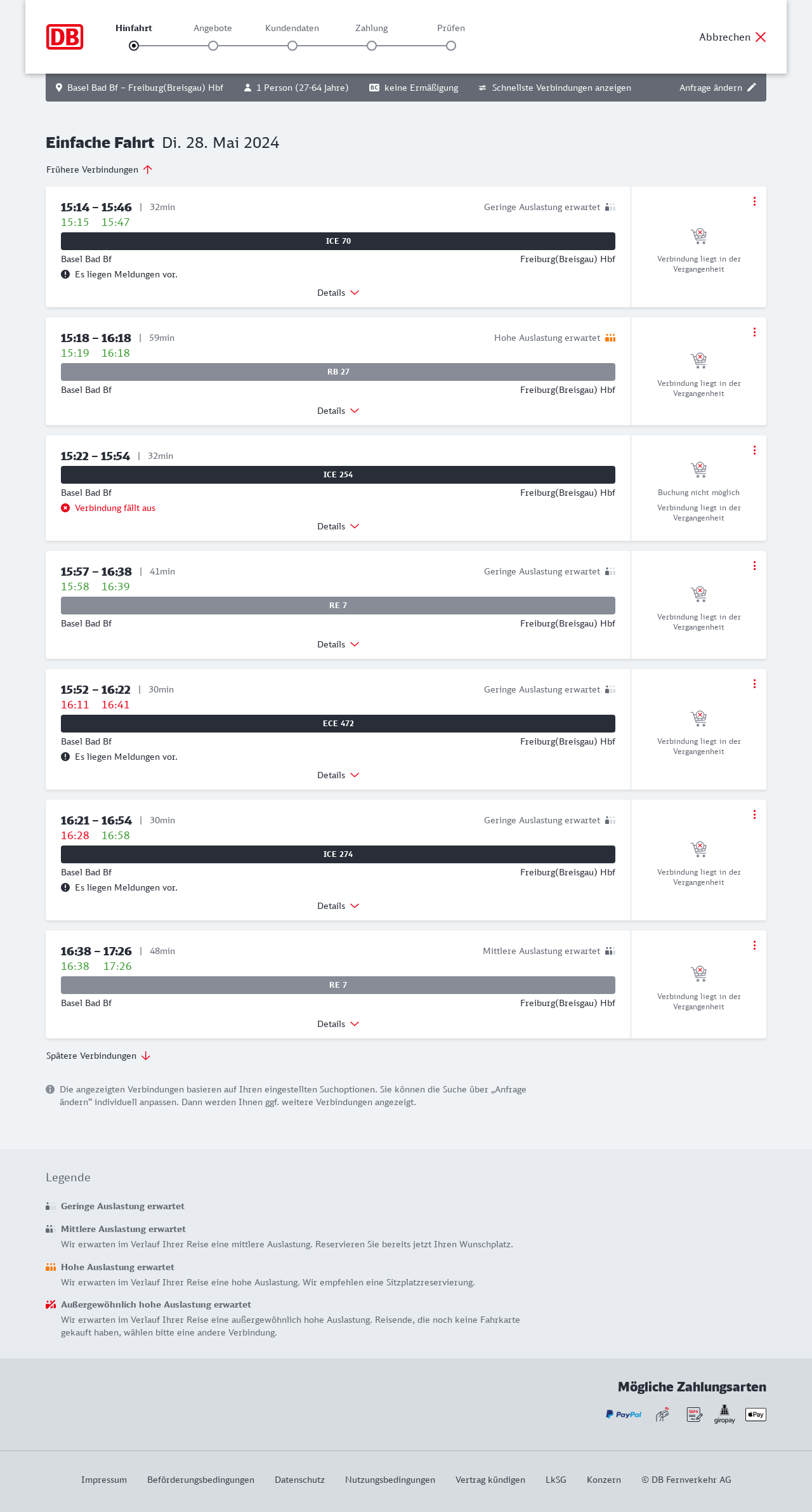Click the Apple Pay icon

click(x=756, y=1414)
